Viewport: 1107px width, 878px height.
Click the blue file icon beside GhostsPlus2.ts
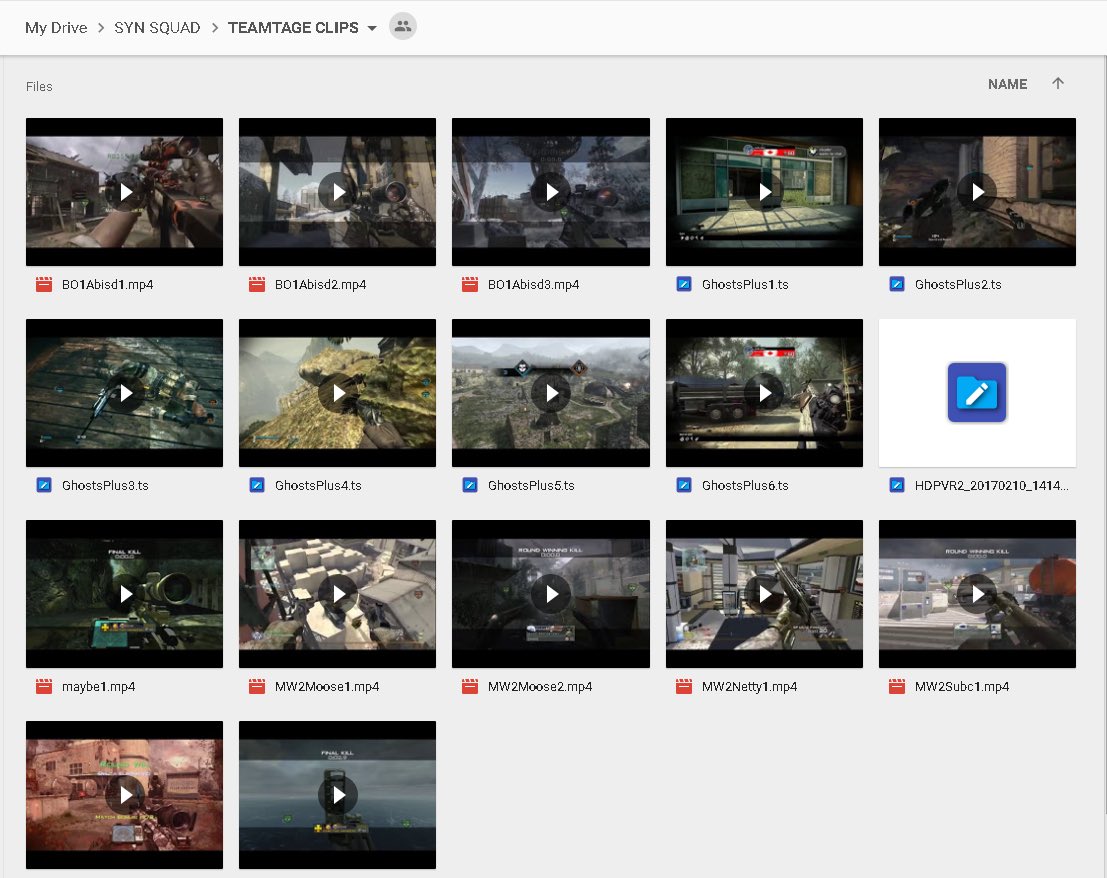click(x=897, y=284)
